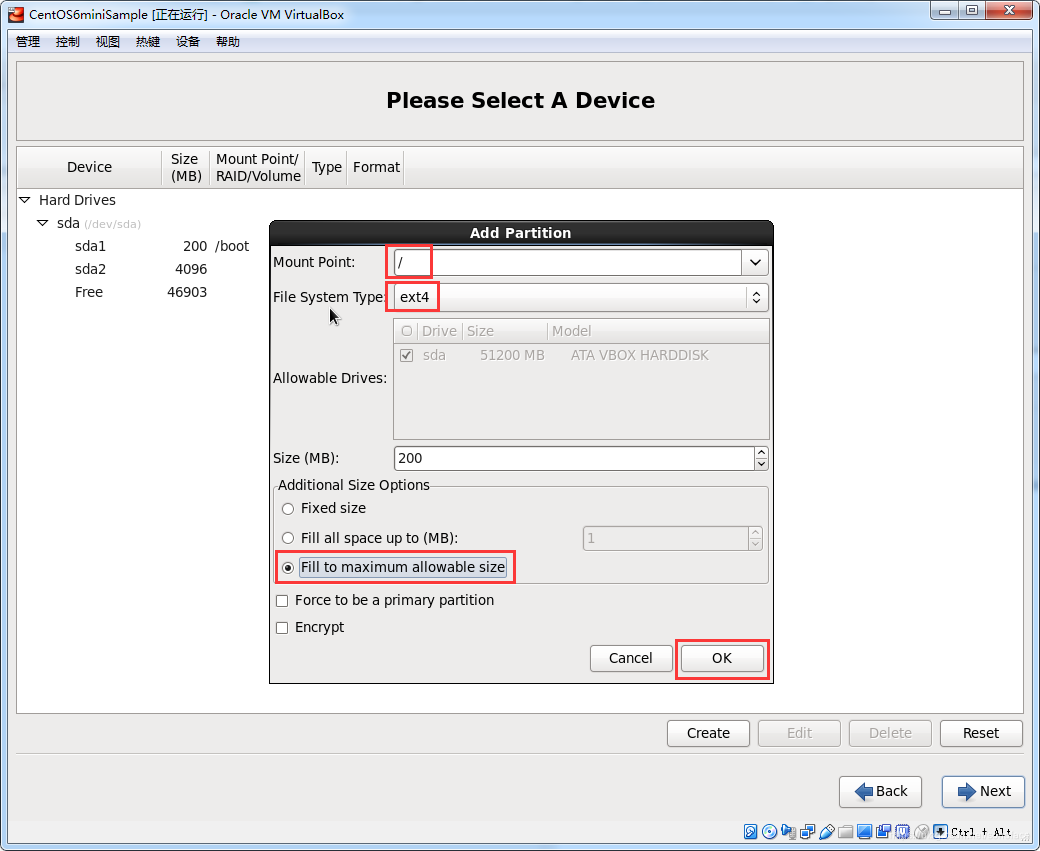Click the Type column header
This screenshot has width=1040, height=851.
(x=326, y=167)
